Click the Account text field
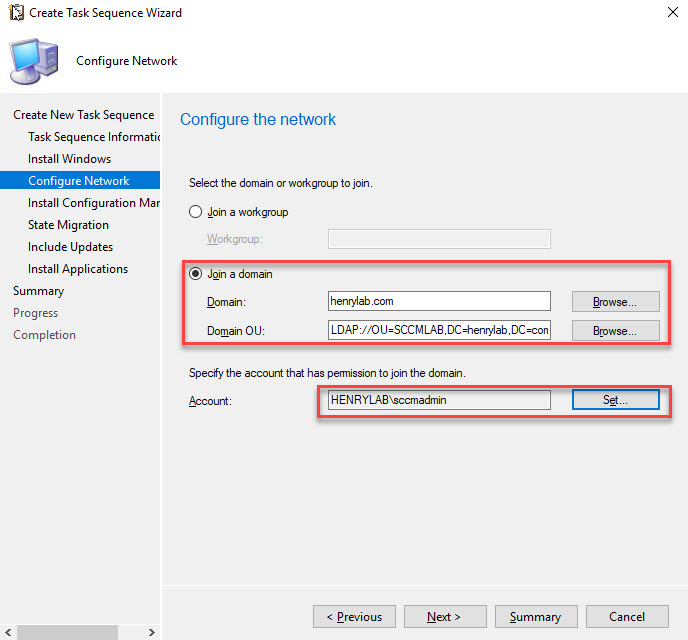 click(x=439, y=400)
